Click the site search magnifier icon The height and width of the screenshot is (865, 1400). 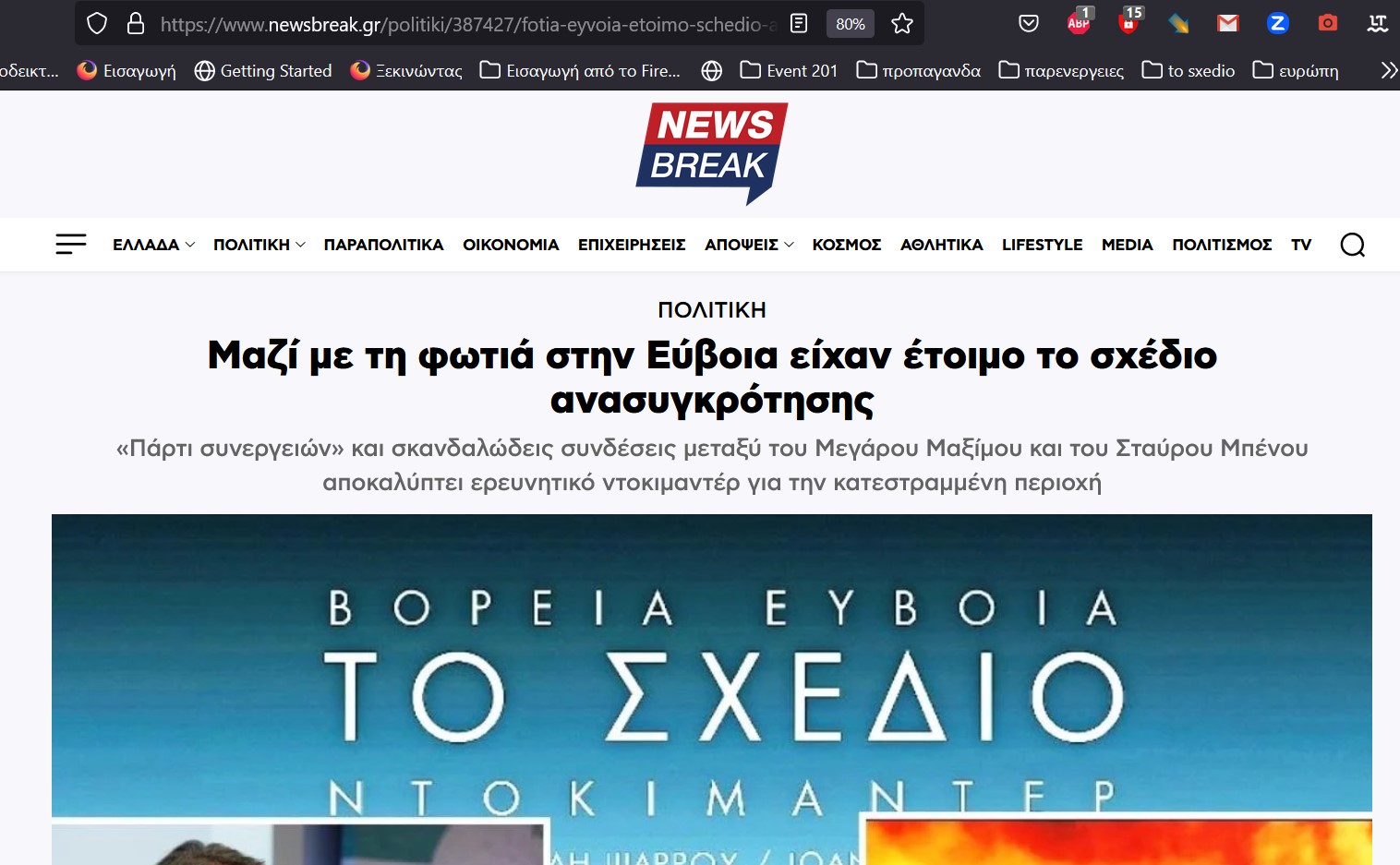click(1352, 245)
